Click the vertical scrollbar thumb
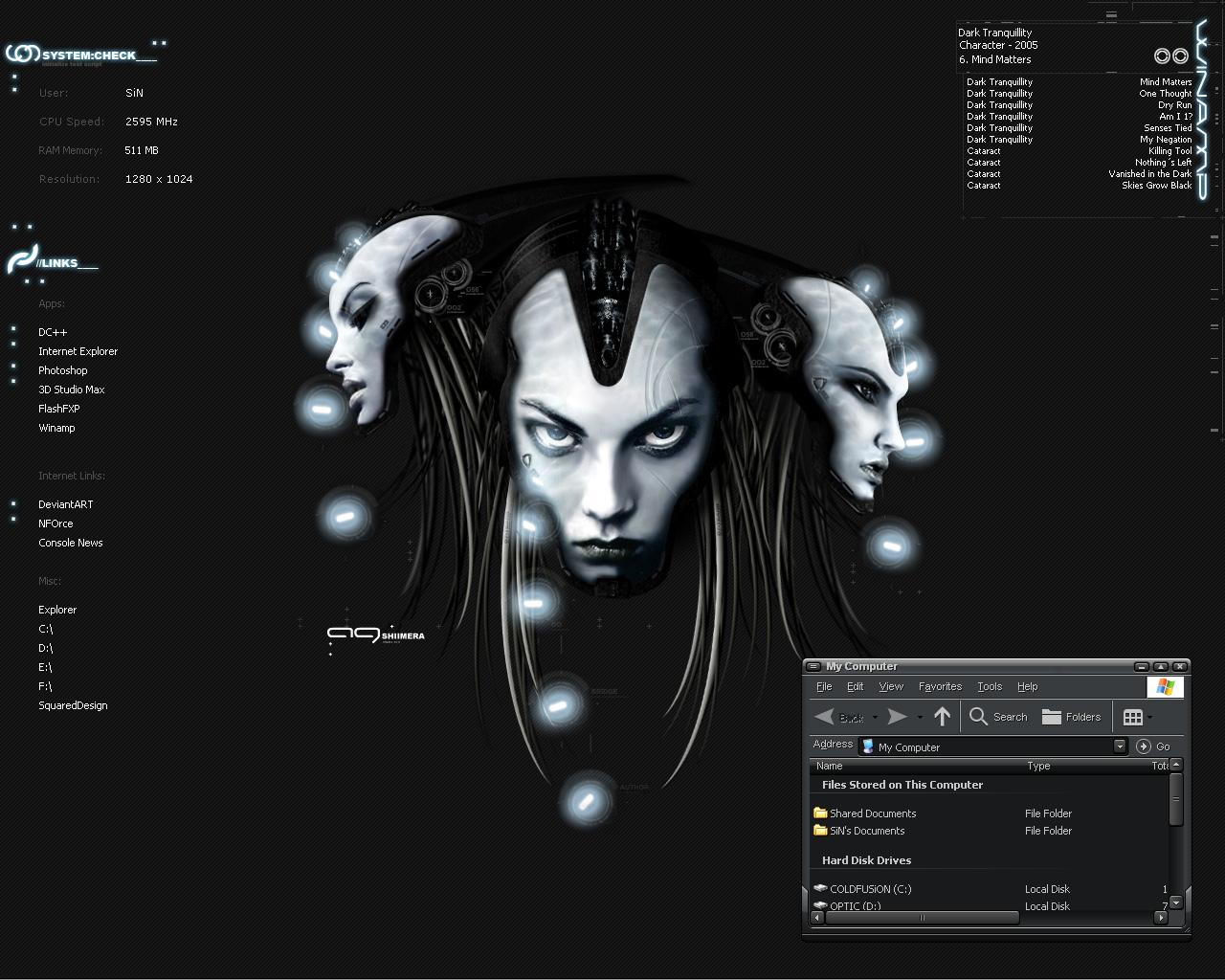The height and width of the screenshot is (980, 1225). [x=1176, y=798]
